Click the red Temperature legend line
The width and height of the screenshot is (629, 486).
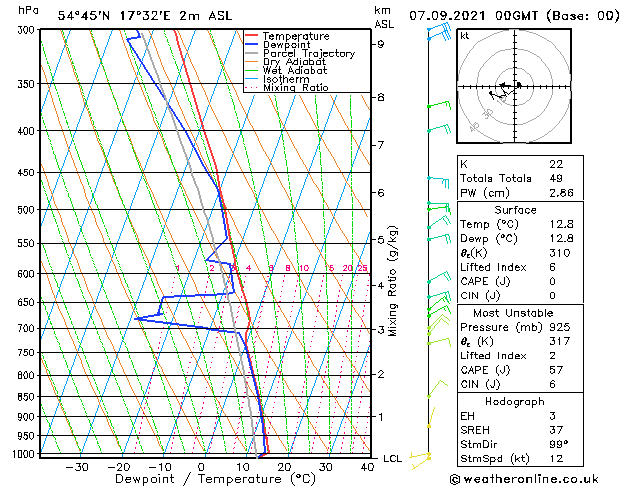click(x=251, y=36)
